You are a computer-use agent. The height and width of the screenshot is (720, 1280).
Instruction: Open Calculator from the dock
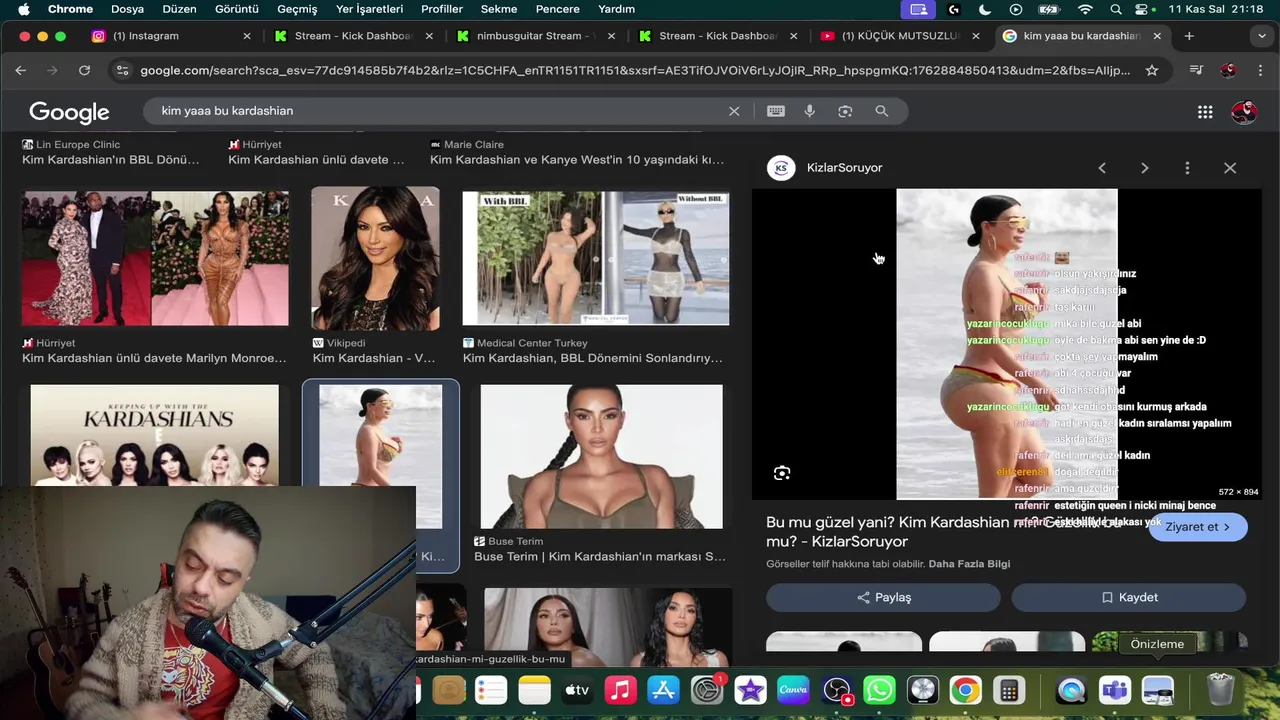point(1008,690)
